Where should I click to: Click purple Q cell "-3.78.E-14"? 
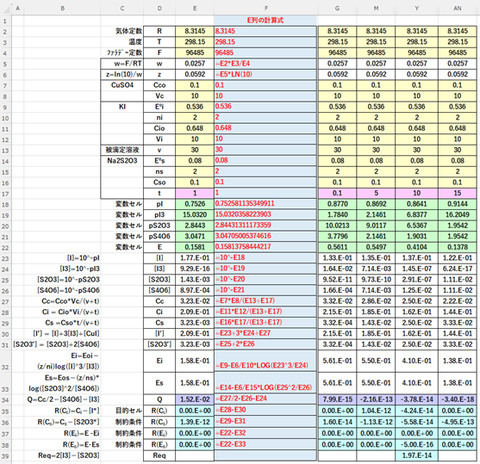tap(417, 399)
